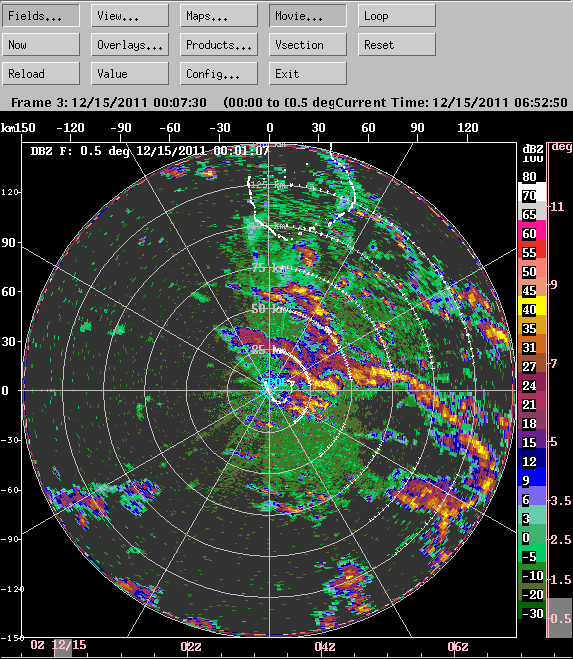Open the Products... menu

219,45
